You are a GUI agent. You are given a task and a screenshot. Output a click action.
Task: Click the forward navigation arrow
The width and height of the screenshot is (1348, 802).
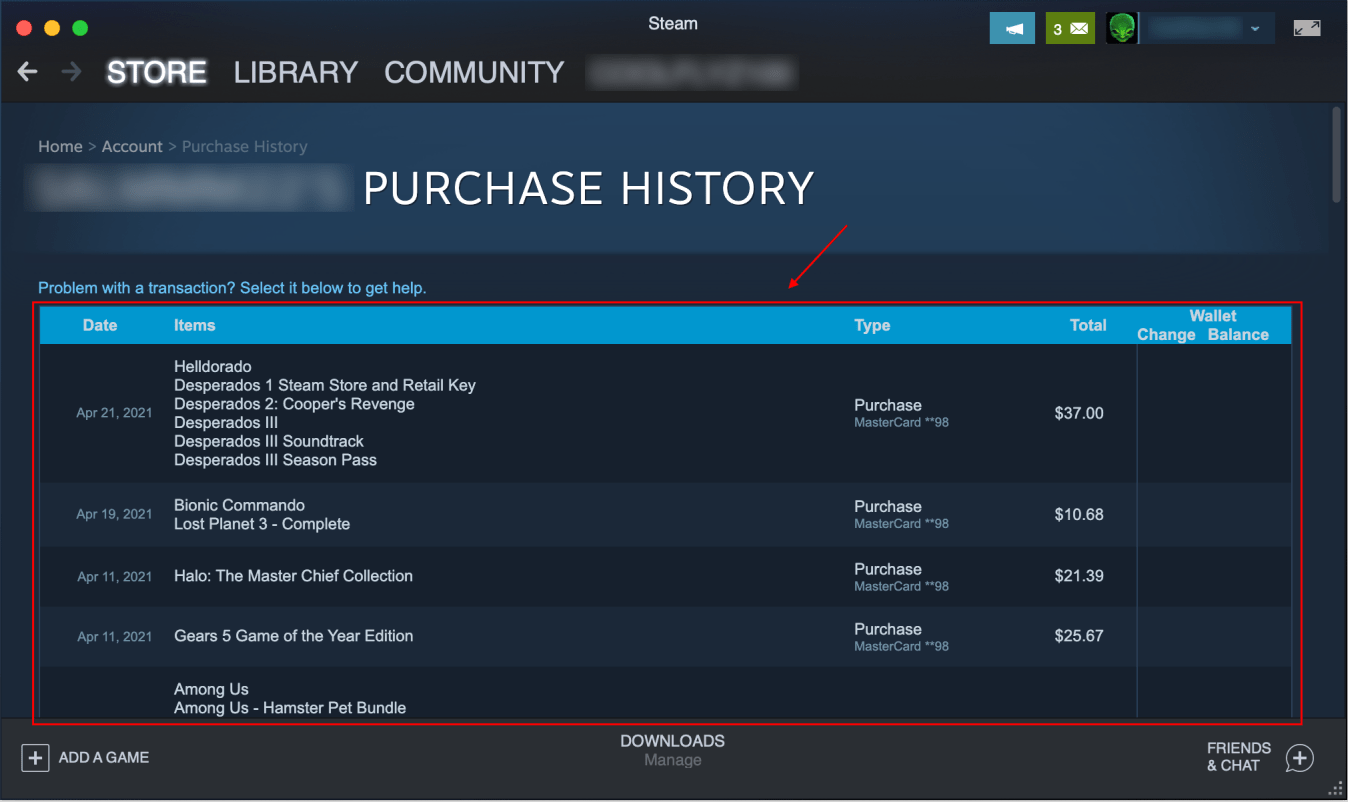(x=70, y=71)
